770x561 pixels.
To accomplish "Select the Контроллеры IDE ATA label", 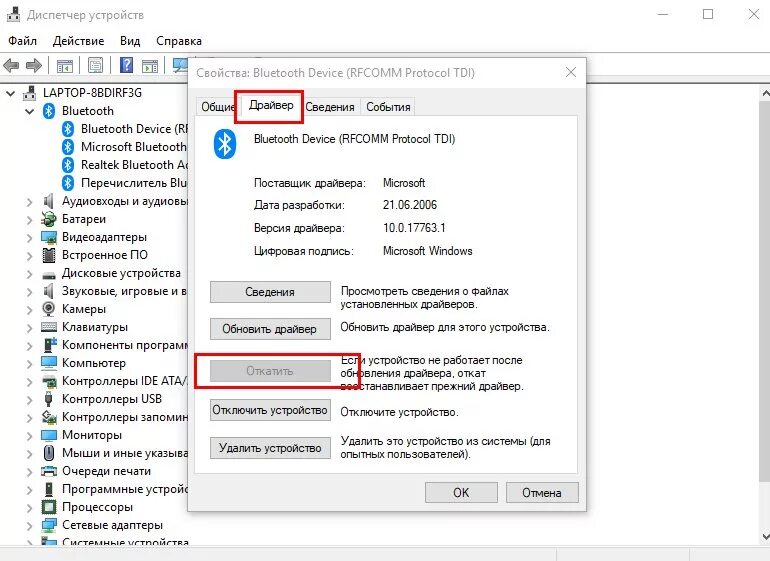I will (x=124, y=381).
